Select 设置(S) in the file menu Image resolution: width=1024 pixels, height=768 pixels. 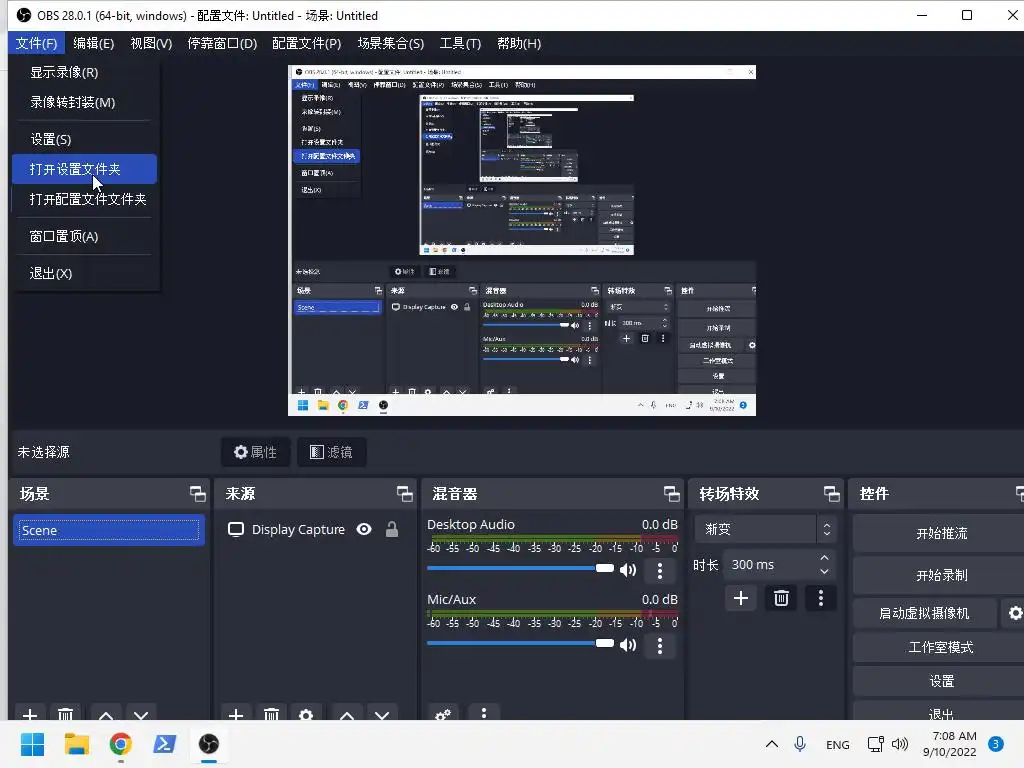[x=85, y=139]
